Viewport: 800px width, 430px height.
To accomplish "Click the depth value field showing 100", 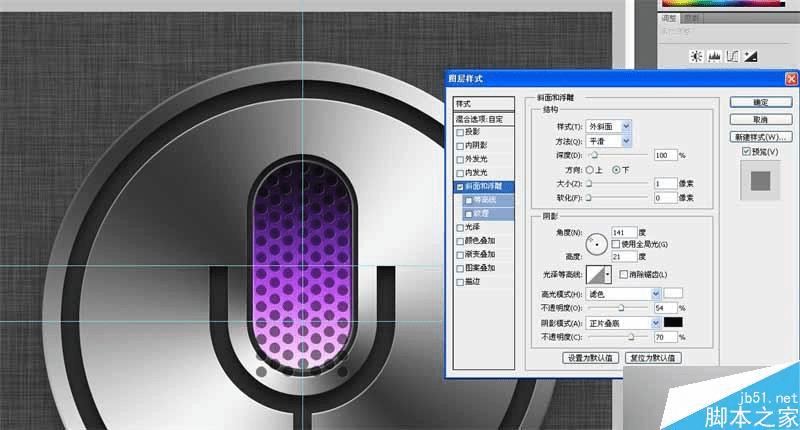I will (x=665, y=155).
